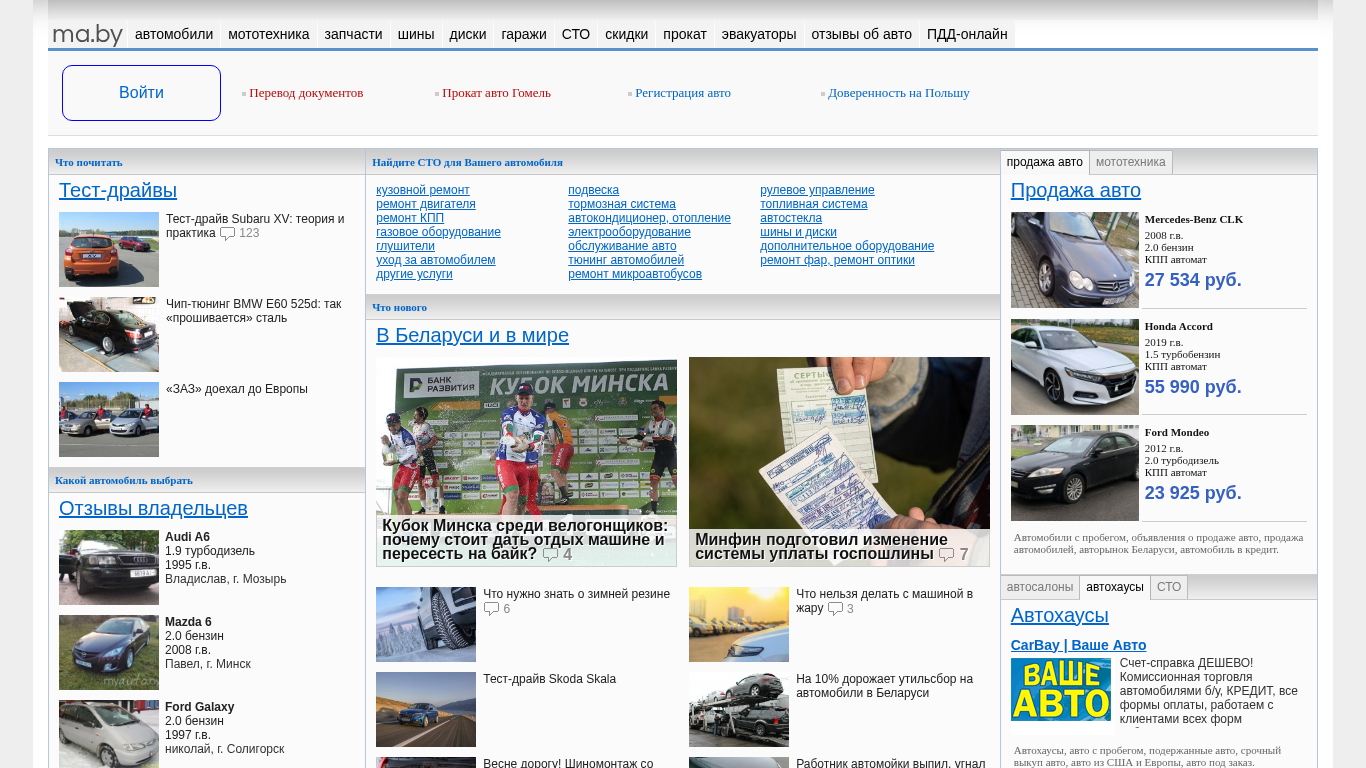Image resolution: width=1366 pixels, height=768 pixels.
Task: Open BMW E60 chip-tuning thumbnail
Action: click(109, 334)
